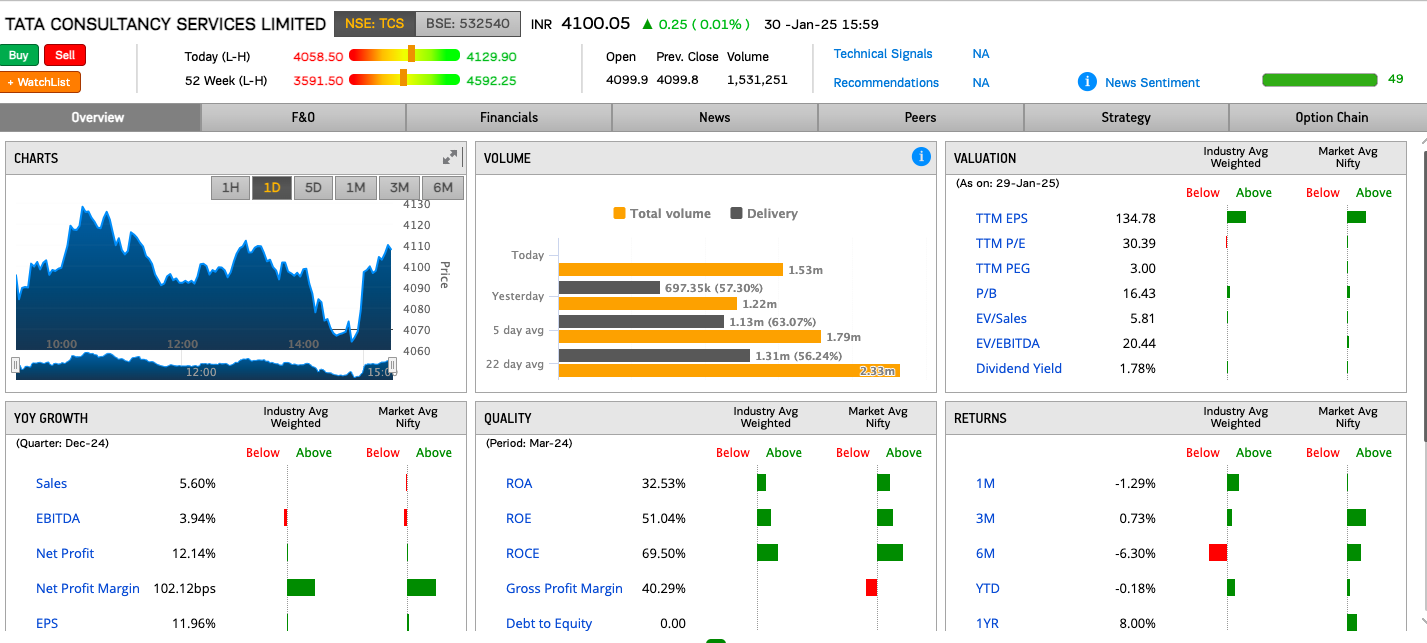Open the TTM P/E valuation metric
Image resolution: width=1427 pixels, height=643 pixels.
tap(1000, 243)
